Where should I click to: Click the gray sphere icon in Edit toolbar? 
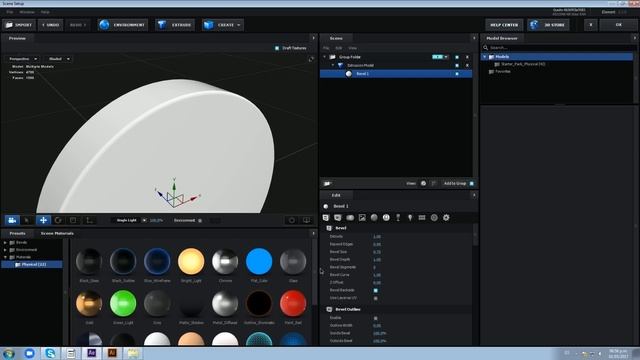pos(374,218)
